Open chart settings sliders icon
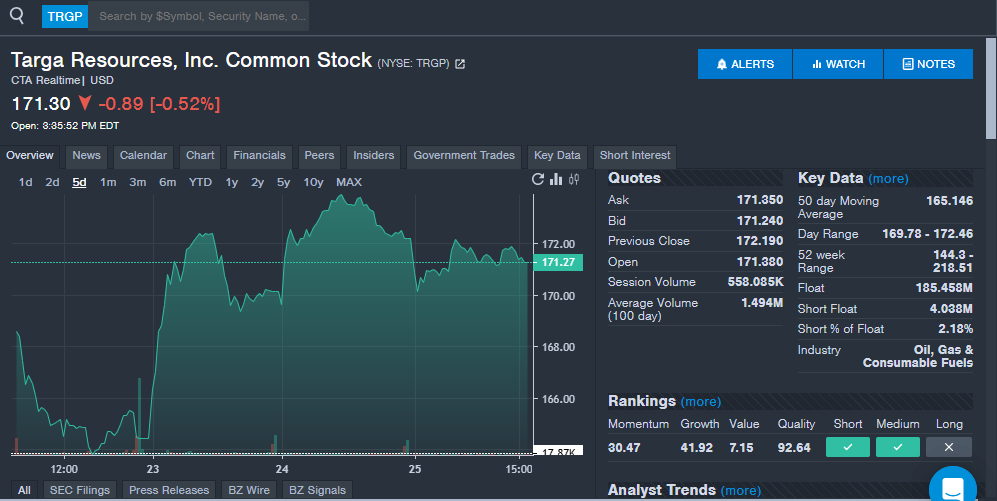This screenshot has height=501, width=997. click(x=573, y=180)
